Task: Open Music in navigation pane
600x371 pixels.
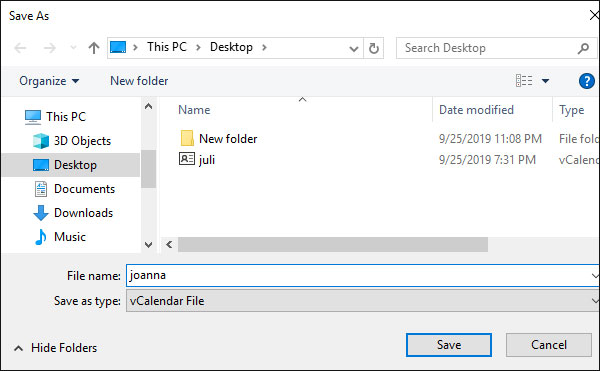Action: [70, 237]
